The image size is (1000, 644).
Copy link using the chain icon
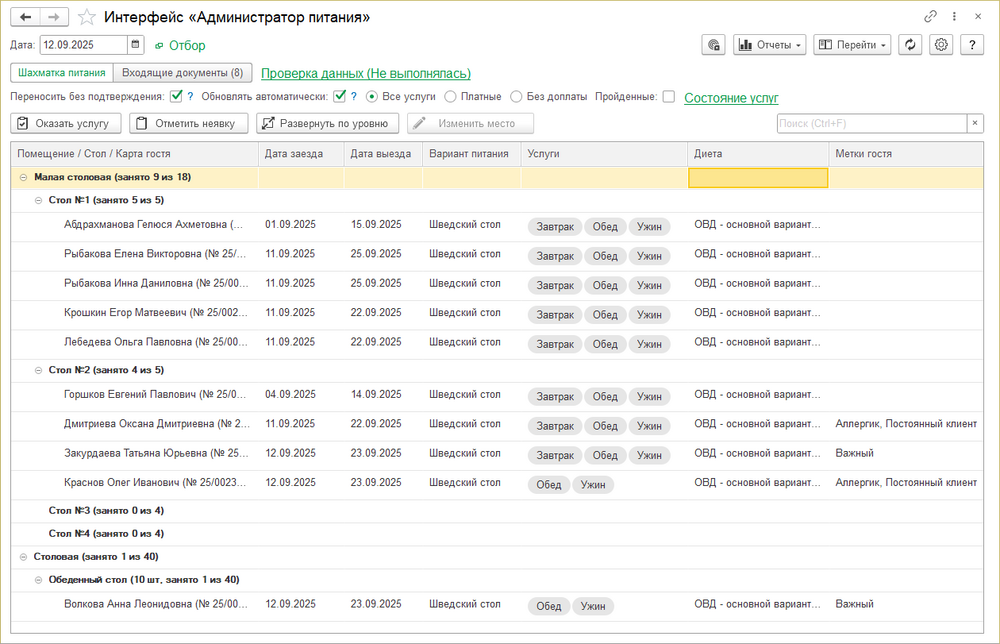click(930, 17)
